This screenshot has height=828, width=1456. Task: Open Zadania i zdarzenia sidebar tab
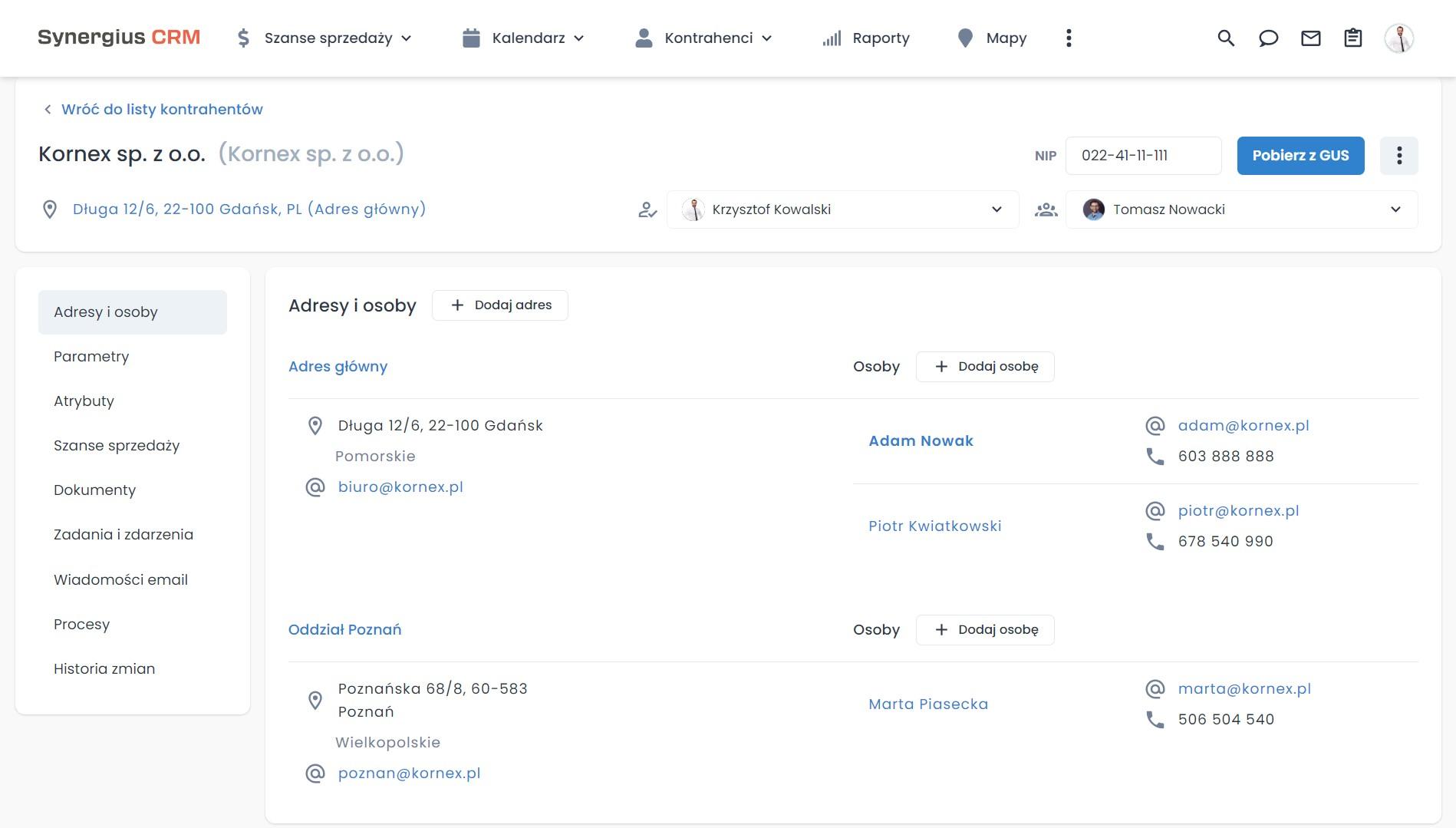133,535
